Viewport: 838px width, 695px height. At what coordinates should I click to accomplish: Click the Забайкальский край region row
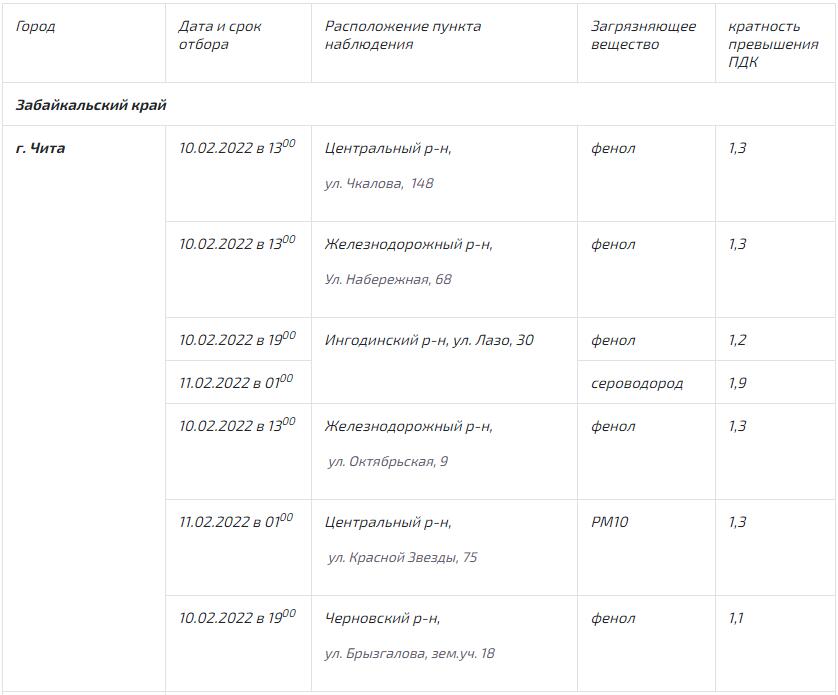coord(91,105)
